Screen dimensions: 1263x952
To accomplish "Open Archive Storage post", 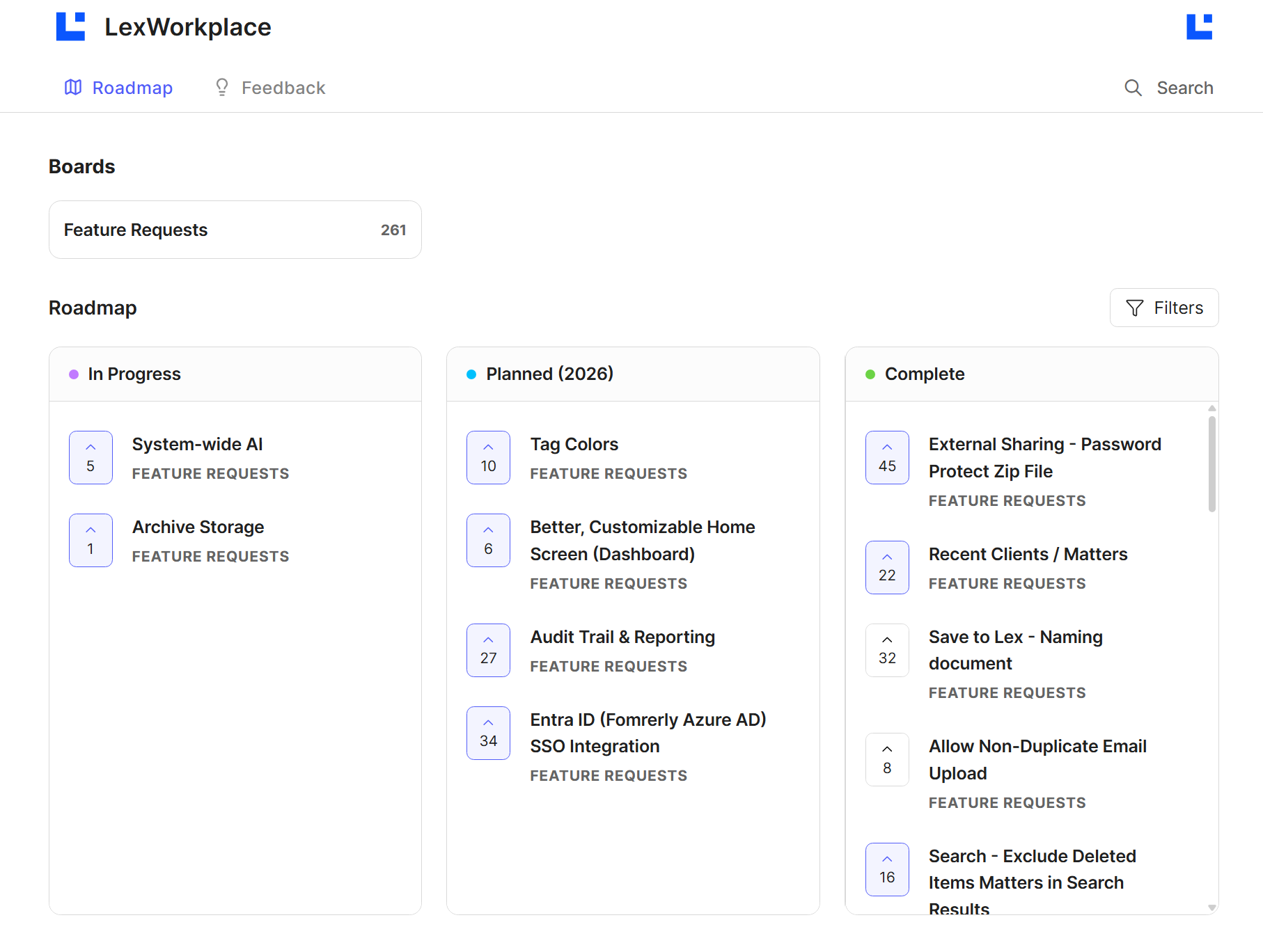I will [198, 527].
